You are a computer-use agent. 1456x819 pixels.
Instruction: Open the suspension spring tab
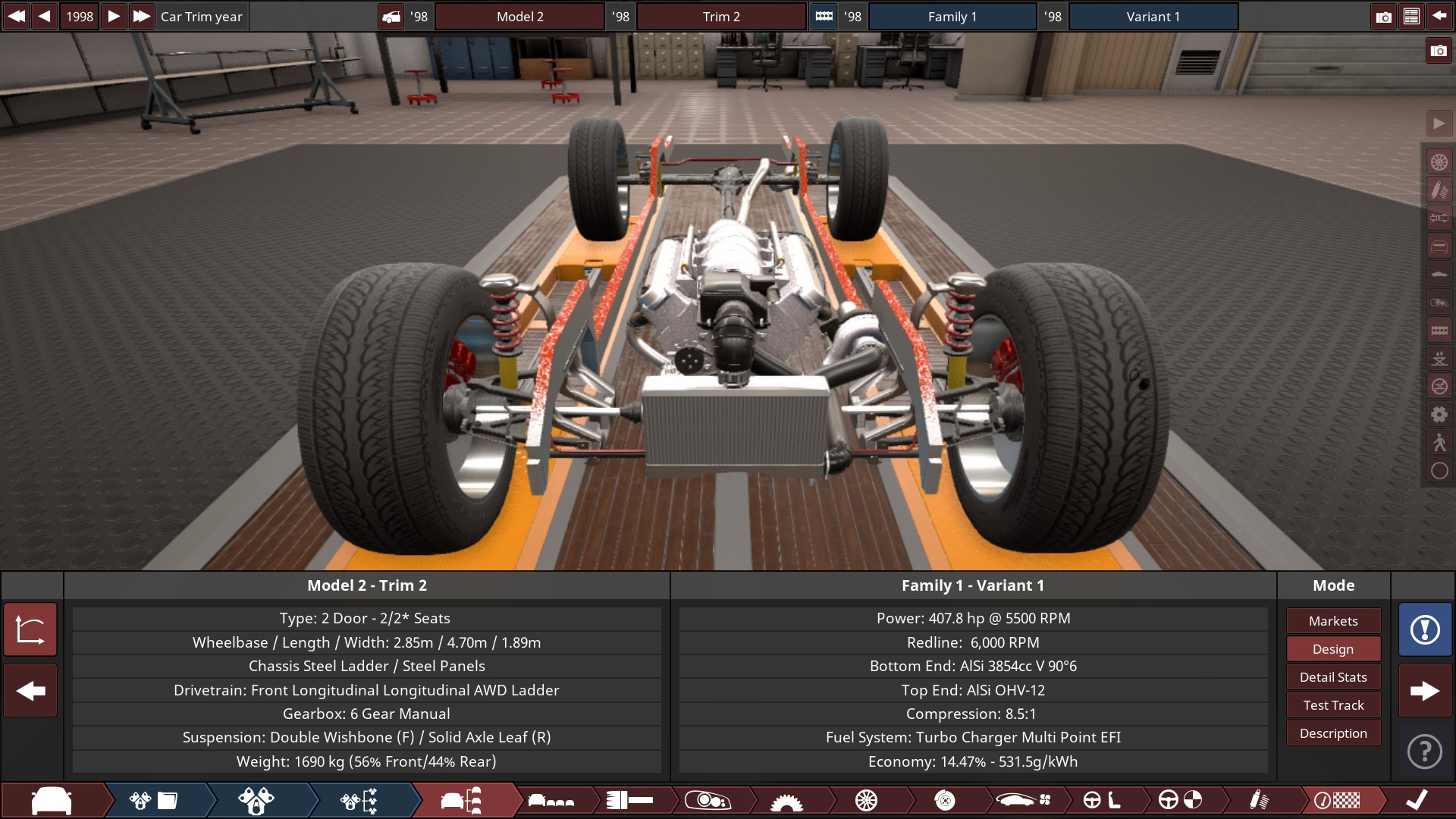tap(1259, 800)
